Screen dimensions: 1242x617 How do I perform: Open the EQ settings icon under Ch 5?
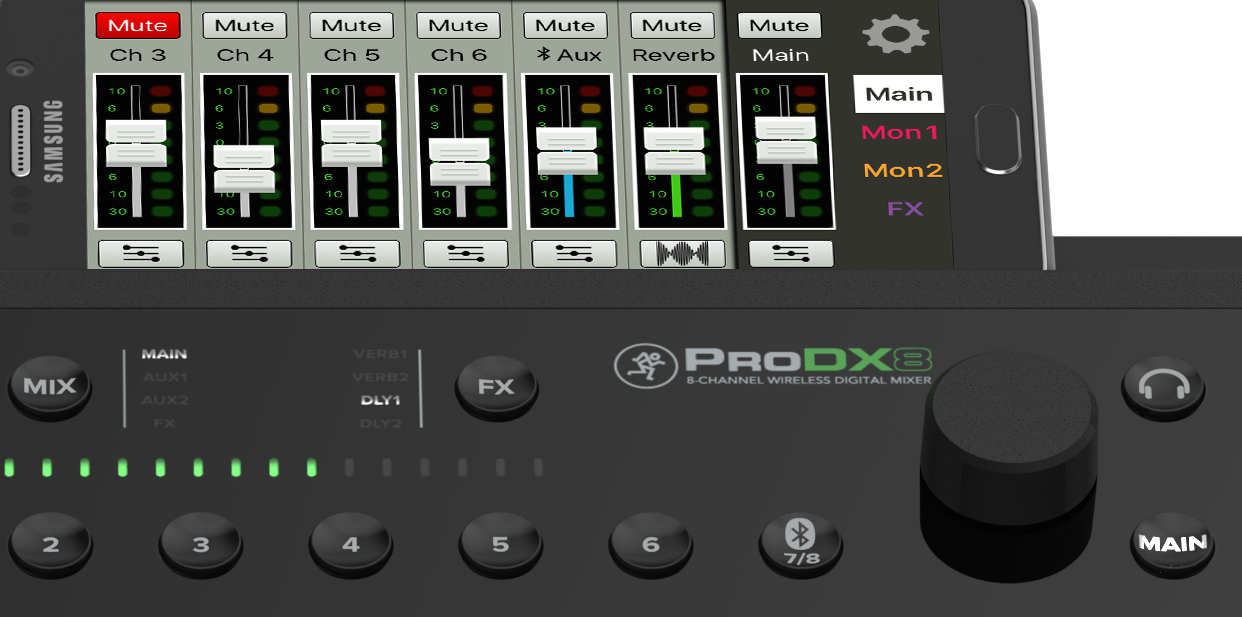pos(357,254)
